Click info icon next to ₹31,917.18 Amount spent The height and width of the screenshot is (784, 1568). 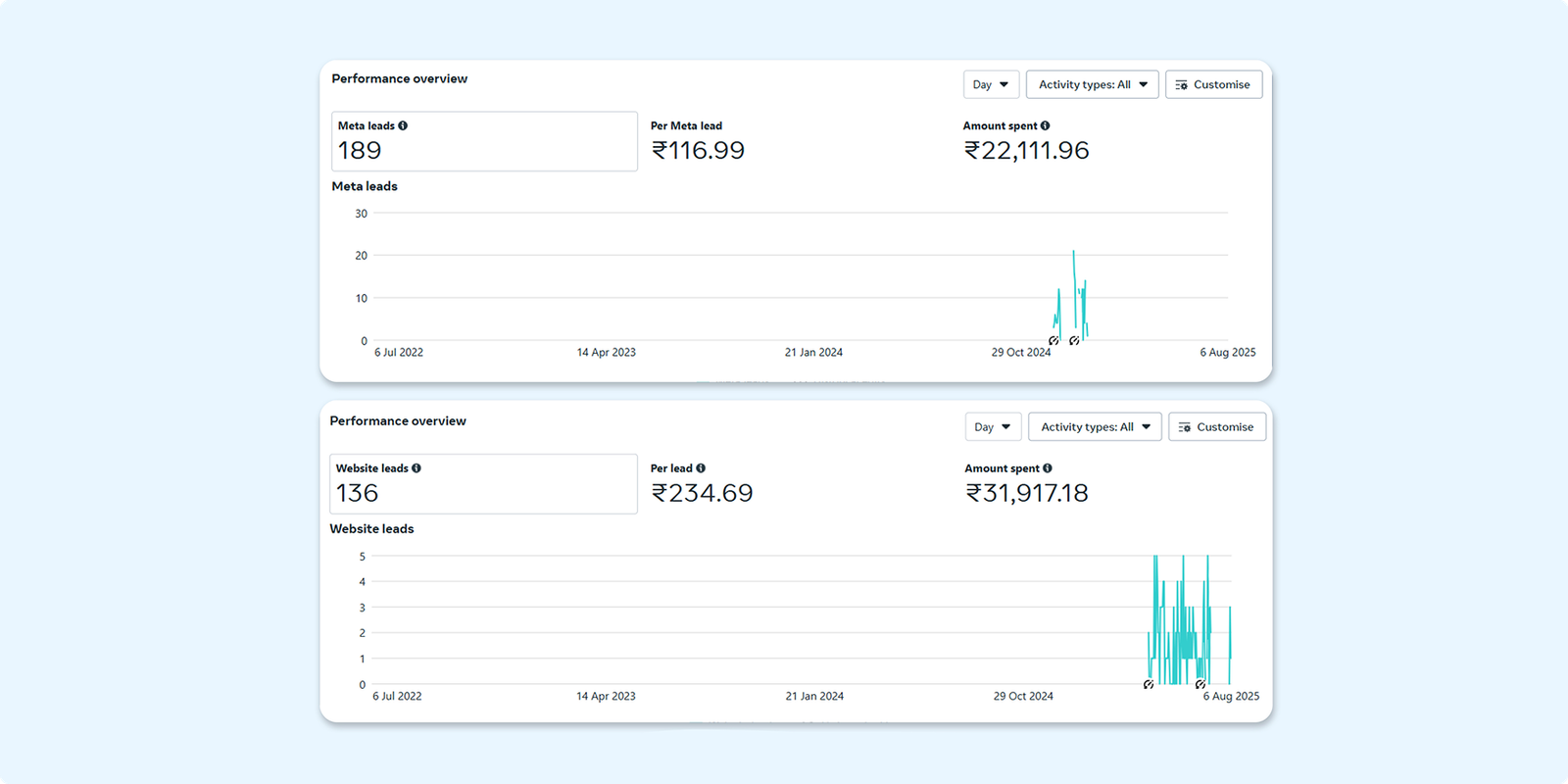[x=1048, y=468]
